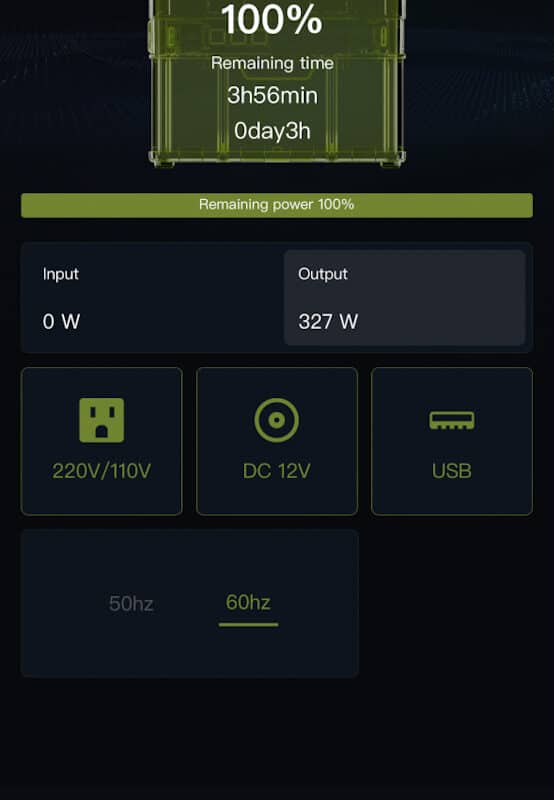554x800 pixels.
Task: Open the Input power panel
Action: pos(153,297)
